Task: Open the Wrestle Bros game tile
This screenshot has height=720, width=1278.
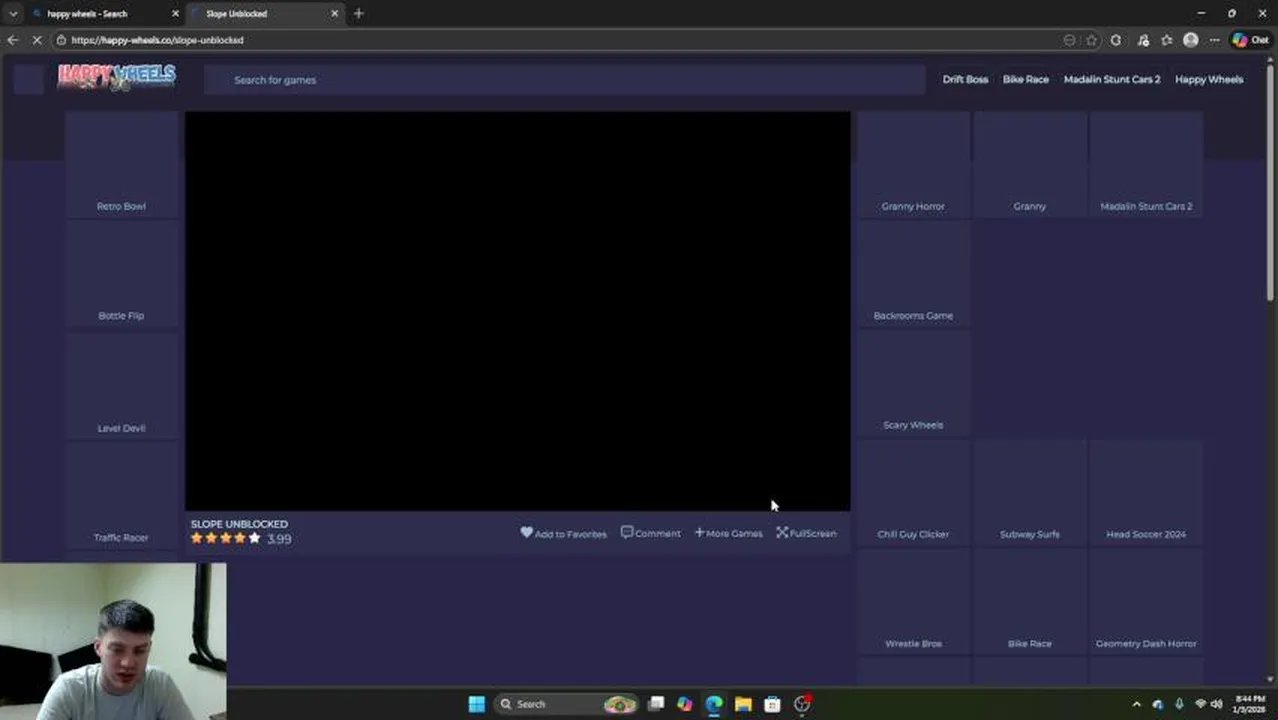Action: coord(913,602)
